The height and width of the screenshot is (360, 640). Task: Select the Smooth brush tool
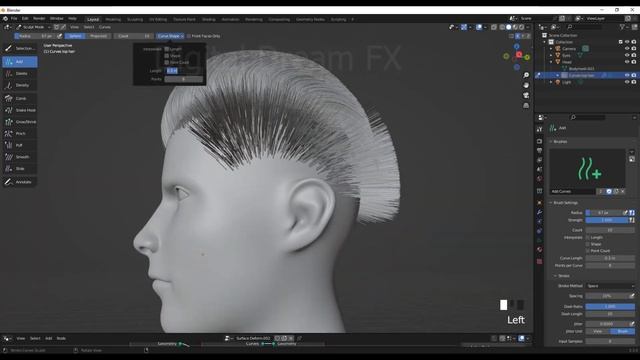20,157
